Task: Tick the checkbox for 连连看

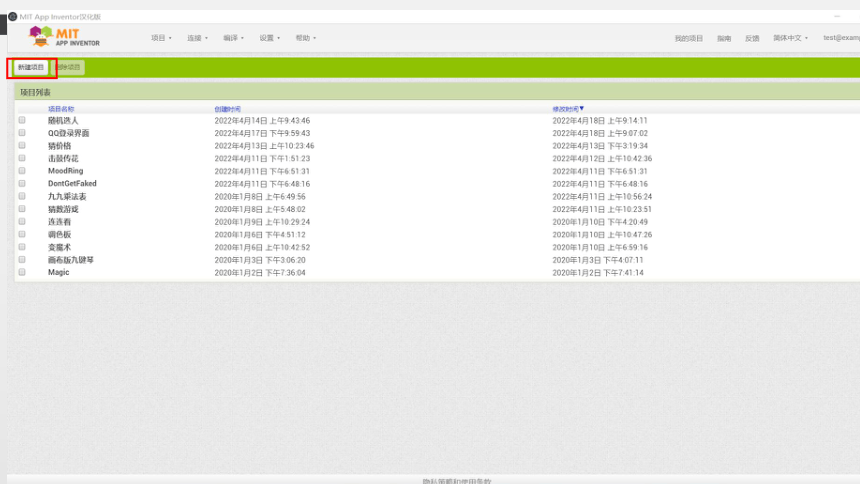Action: [22, 221]
